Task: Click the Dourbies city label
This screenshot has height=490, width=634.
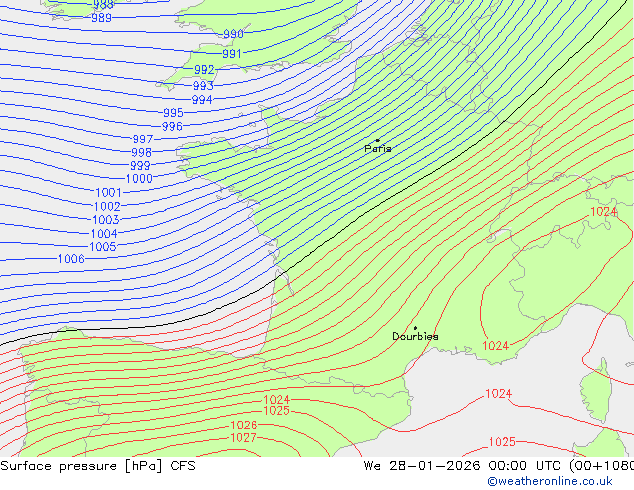Action: pyautogui.click(x=415, y=336)
